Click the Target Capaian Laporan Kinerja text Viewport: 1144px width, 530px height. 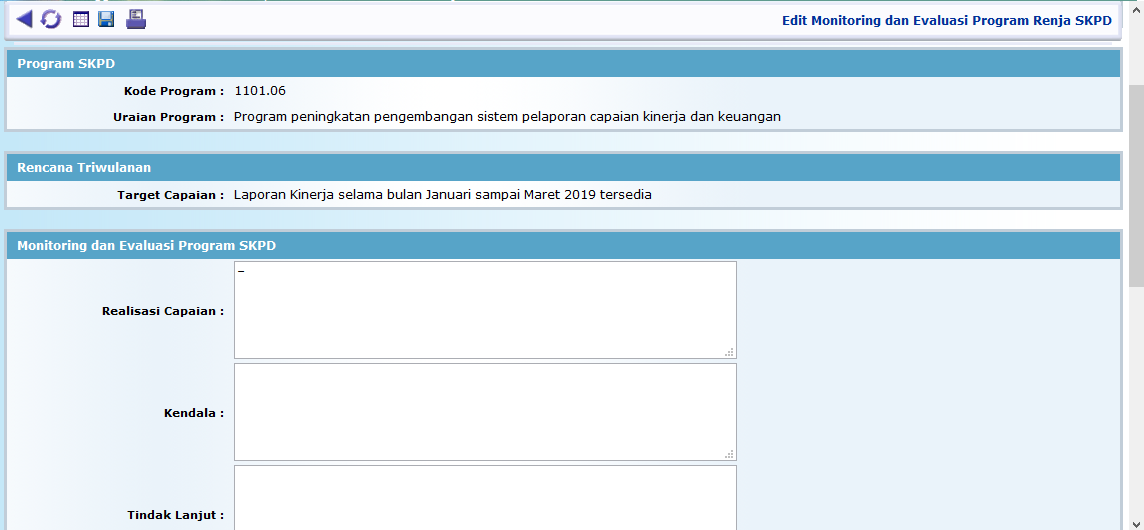coord(442,195)
